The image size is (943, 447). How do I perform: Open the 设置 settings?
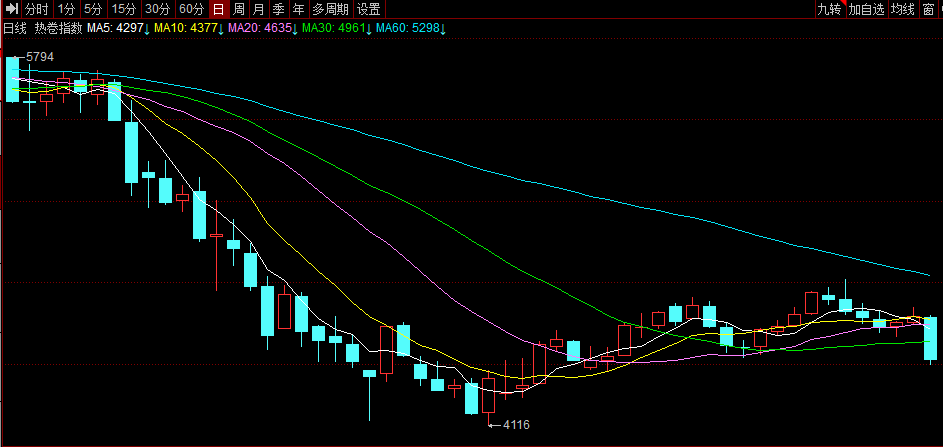[369, 8]
